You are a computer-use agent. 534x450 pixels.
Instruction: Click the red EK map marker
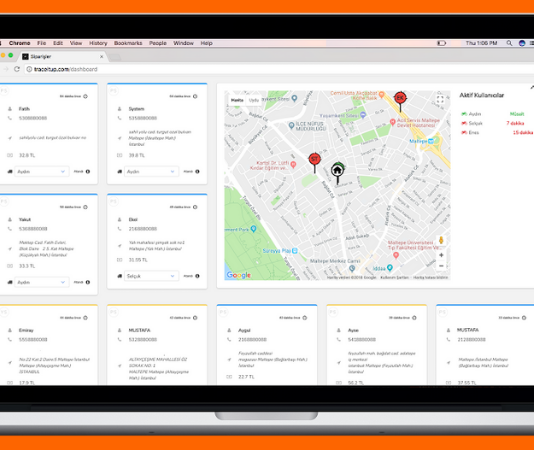coord(400,98)
